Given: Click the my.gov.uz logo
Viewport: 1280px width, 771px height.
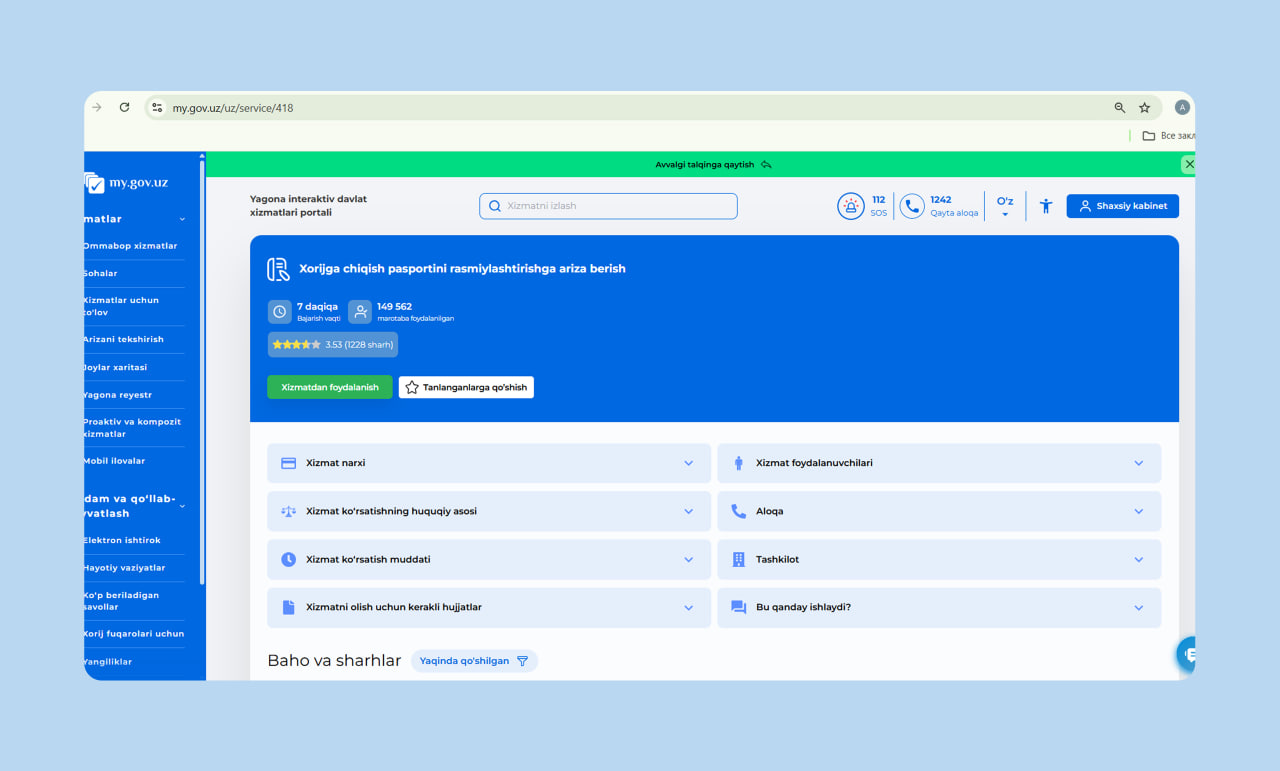Looking at the screenshot, I should 127,183.
